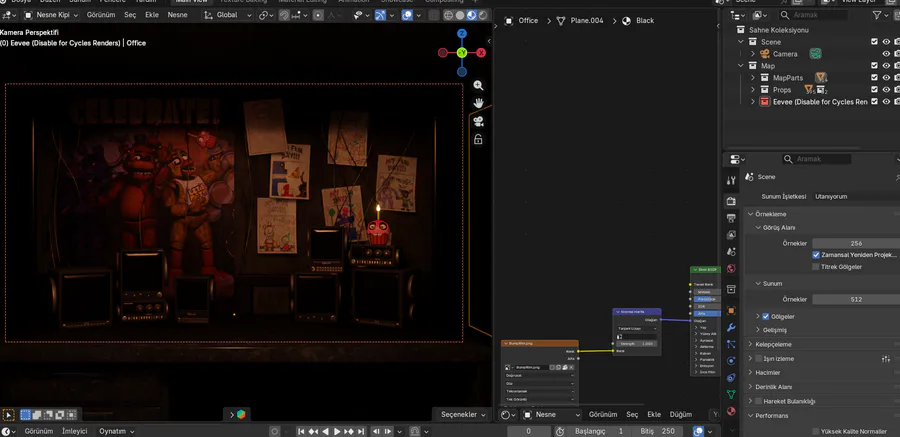
Task: Adjust the Sunum Örnekler 512 field
Action: point(856,300)
